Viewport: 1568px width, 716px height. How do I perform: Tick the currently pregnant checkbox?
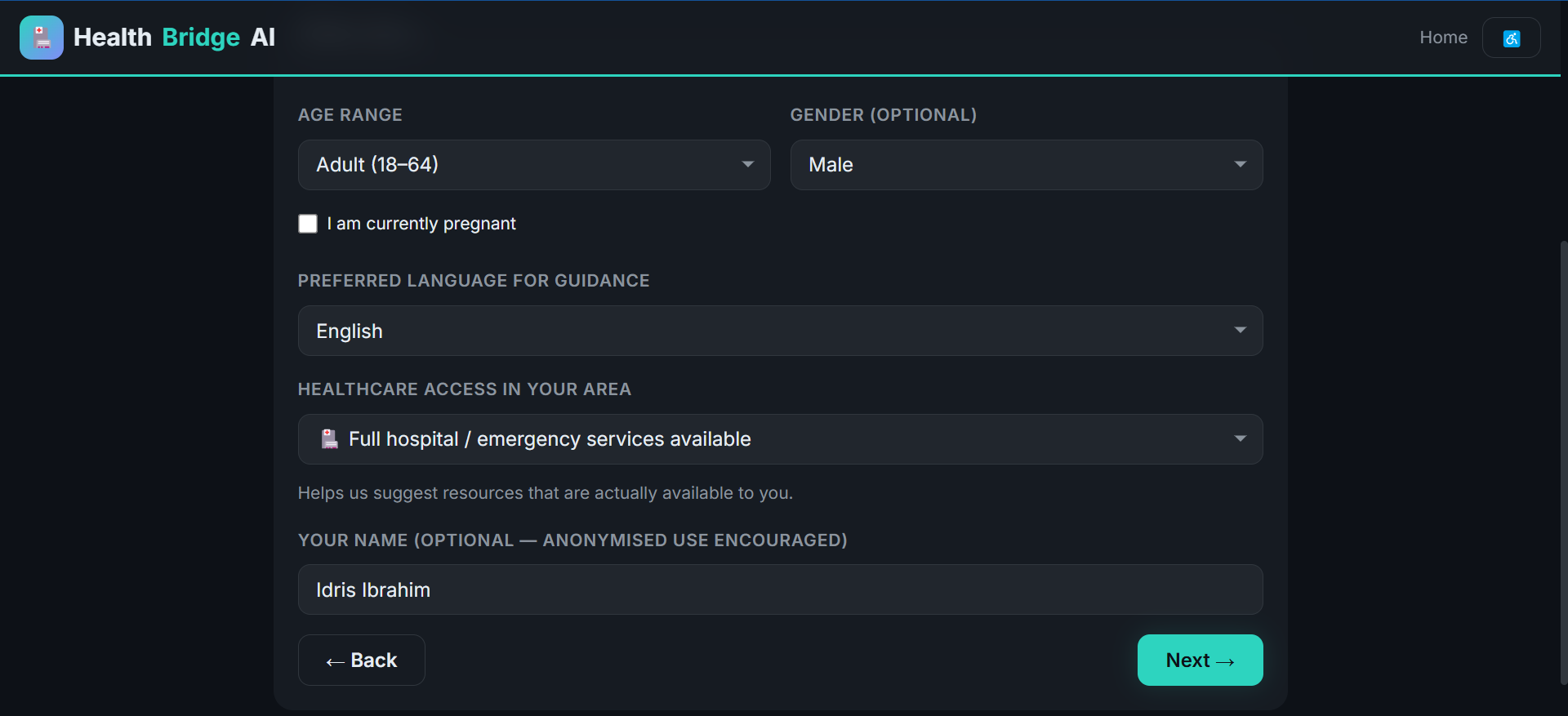(308, 224)
